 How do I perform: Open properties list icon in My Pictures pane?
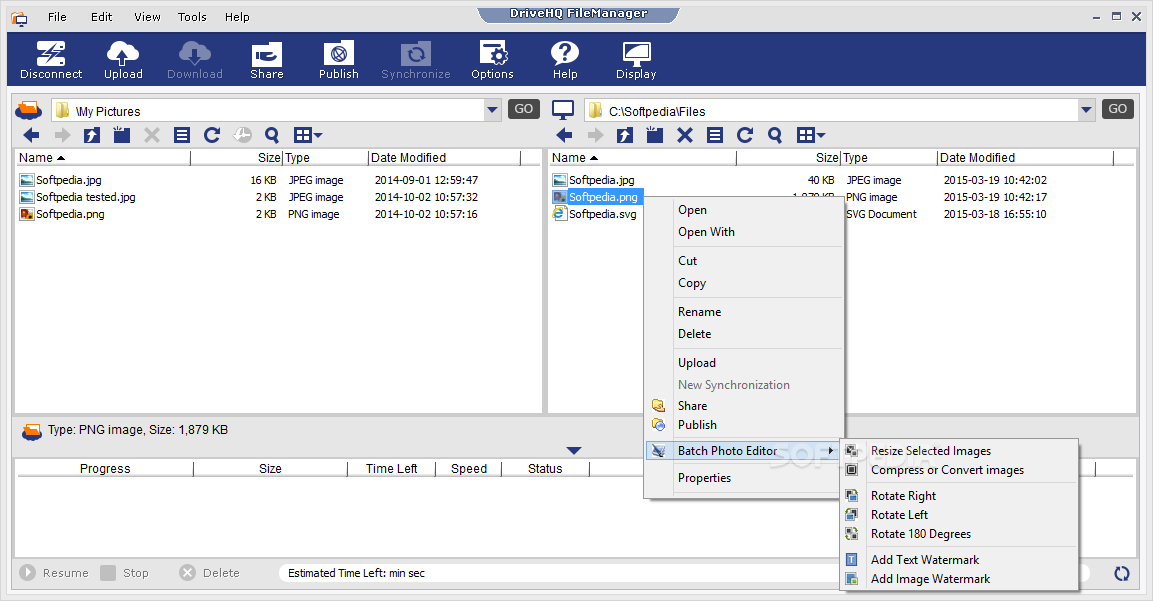(182, 135)
